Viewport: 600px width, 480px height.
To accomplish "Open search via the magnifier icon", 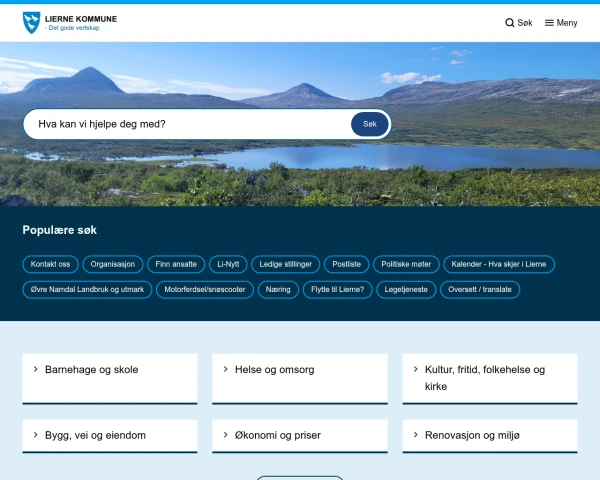I will tap(510, 23).
